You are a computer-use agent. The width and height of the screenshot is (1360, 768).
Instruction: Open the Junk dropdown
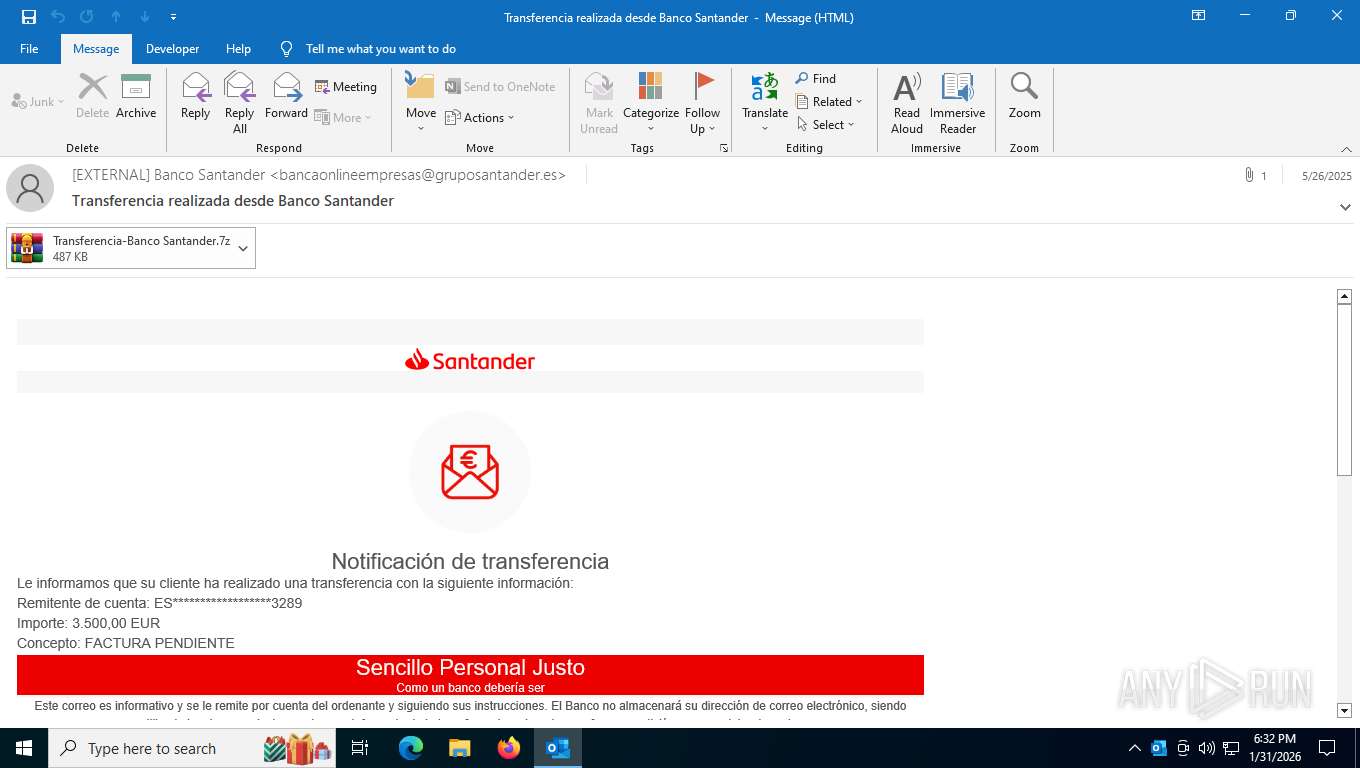click(38, 102)
